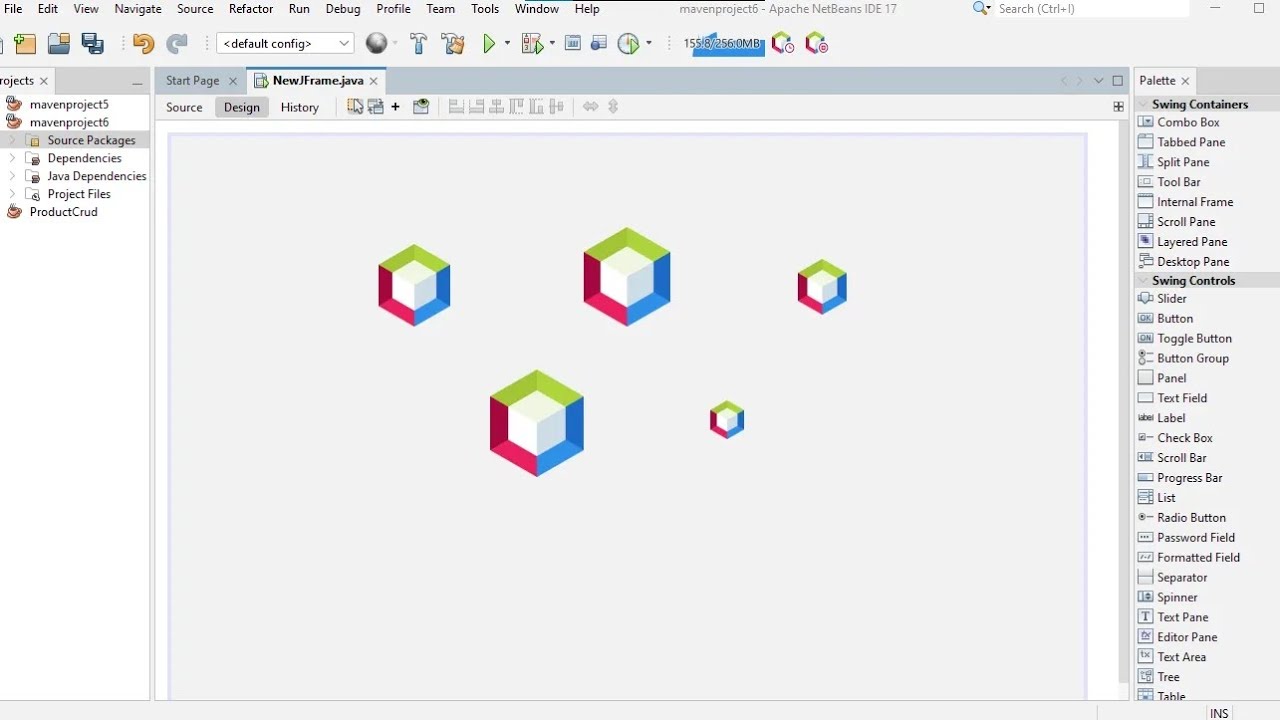Select Toggle Button in the palette

(1193, 338)
